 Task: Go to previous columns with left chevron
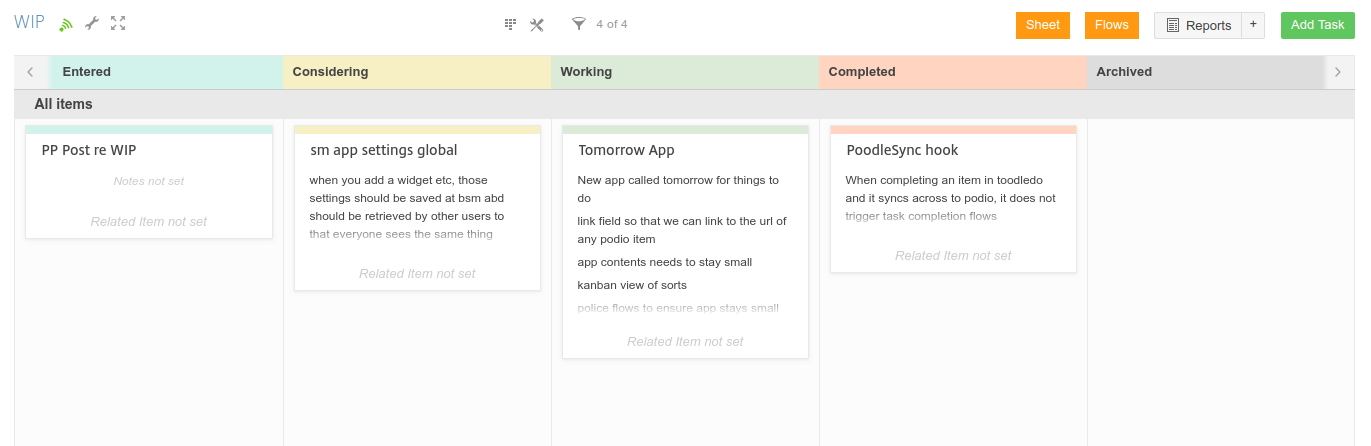tap(31, 72)
